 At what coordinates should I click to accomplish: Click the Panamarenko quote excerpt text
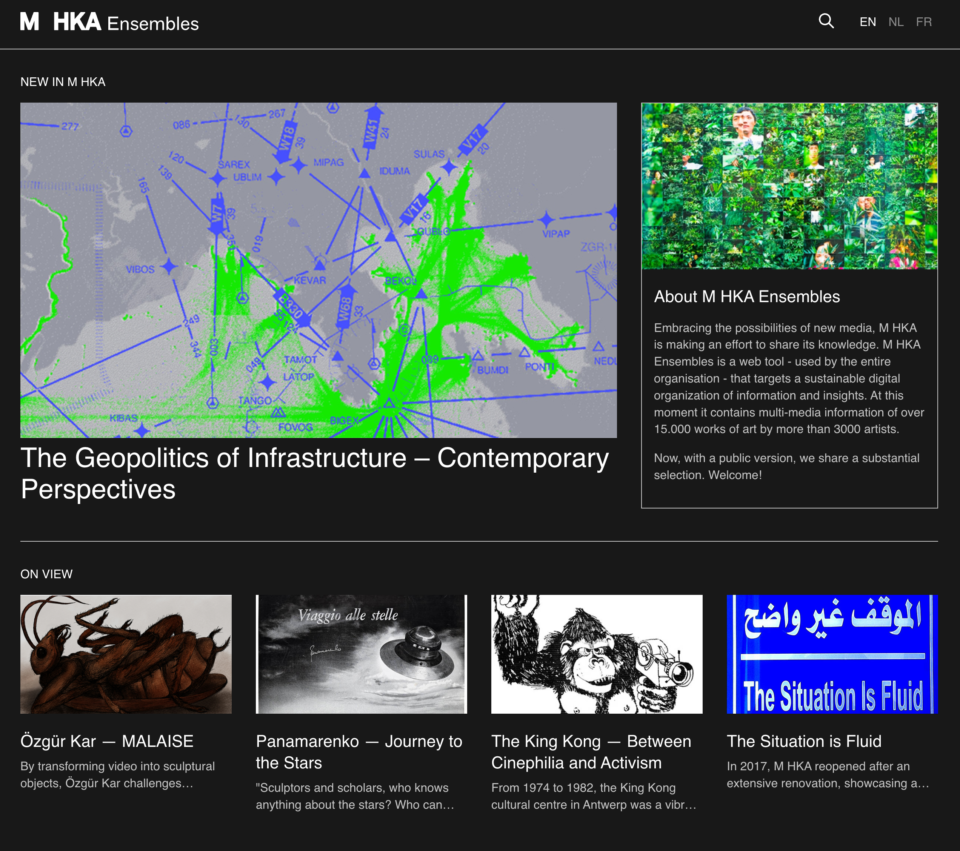click(355, 796)
